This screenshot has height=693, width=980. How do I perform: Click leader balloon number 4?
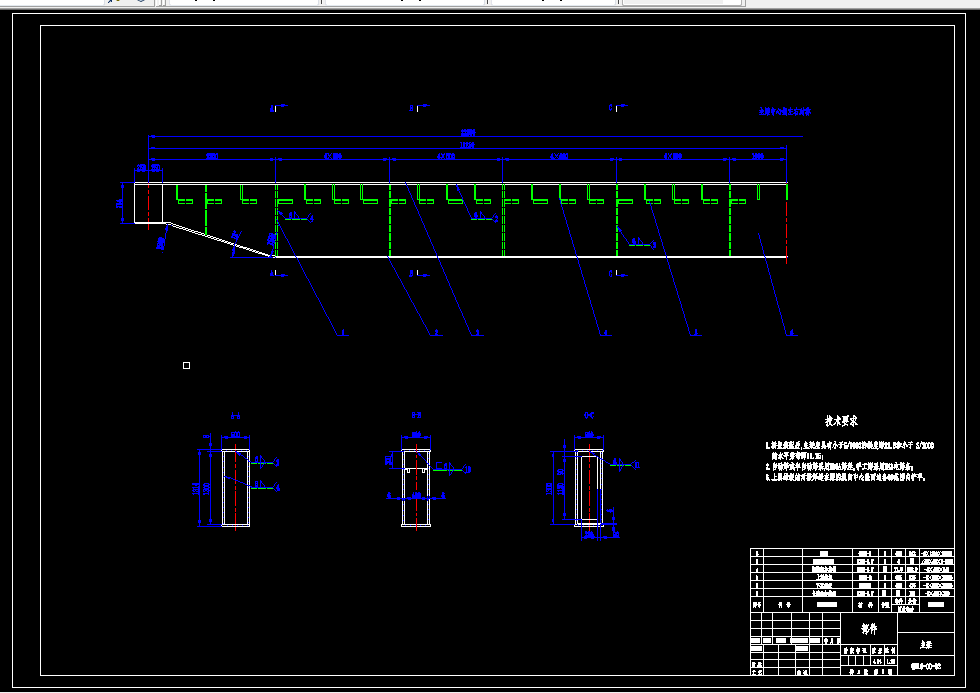pos(605,332)
